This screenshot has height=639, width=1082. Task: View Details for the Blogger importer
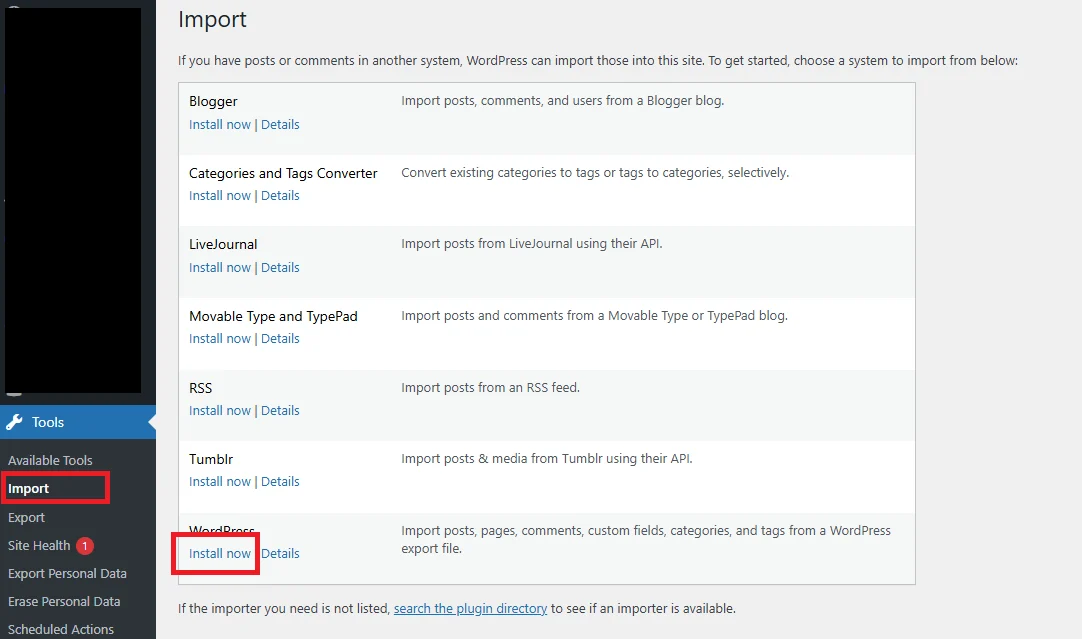(x=280, y=124)
